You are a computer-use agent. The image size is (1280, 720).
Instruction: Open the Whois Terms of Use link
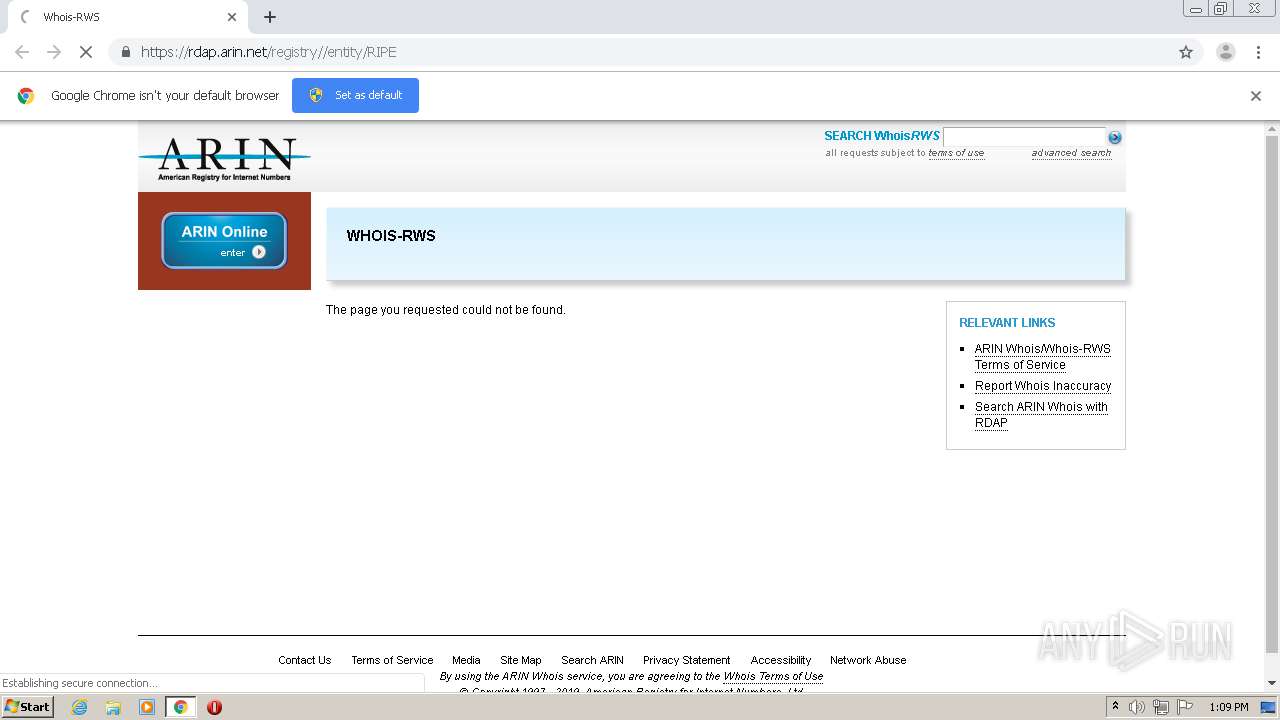coord(773,676)
